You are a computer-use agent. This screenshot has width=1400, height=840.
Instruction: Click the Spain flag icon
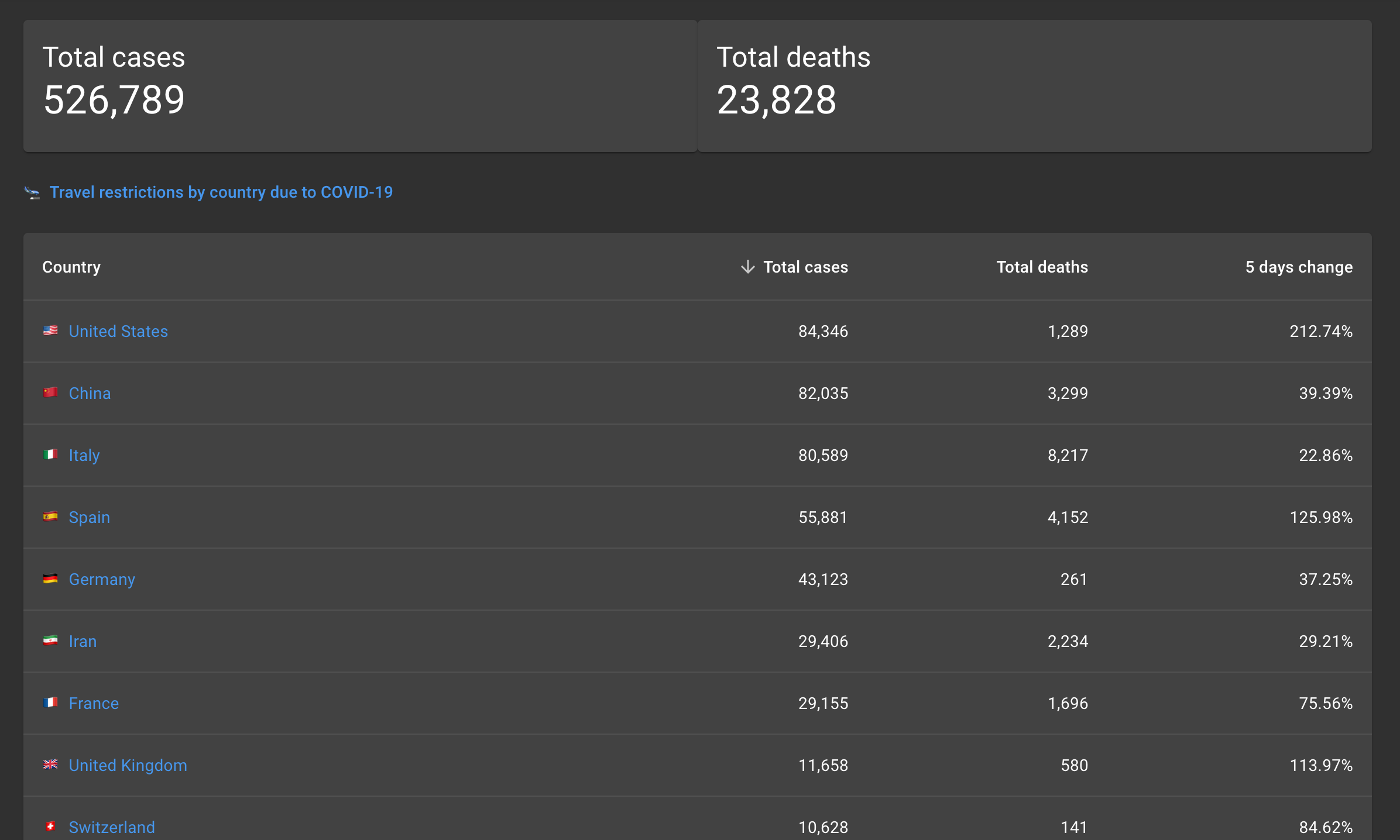click(x=51, y=517)
